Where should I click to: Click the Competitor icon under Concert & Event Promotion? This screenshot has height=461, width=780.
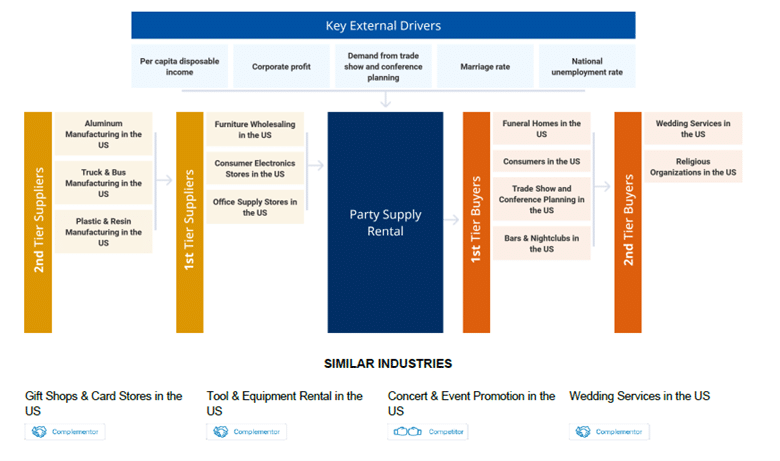(407, 432)
